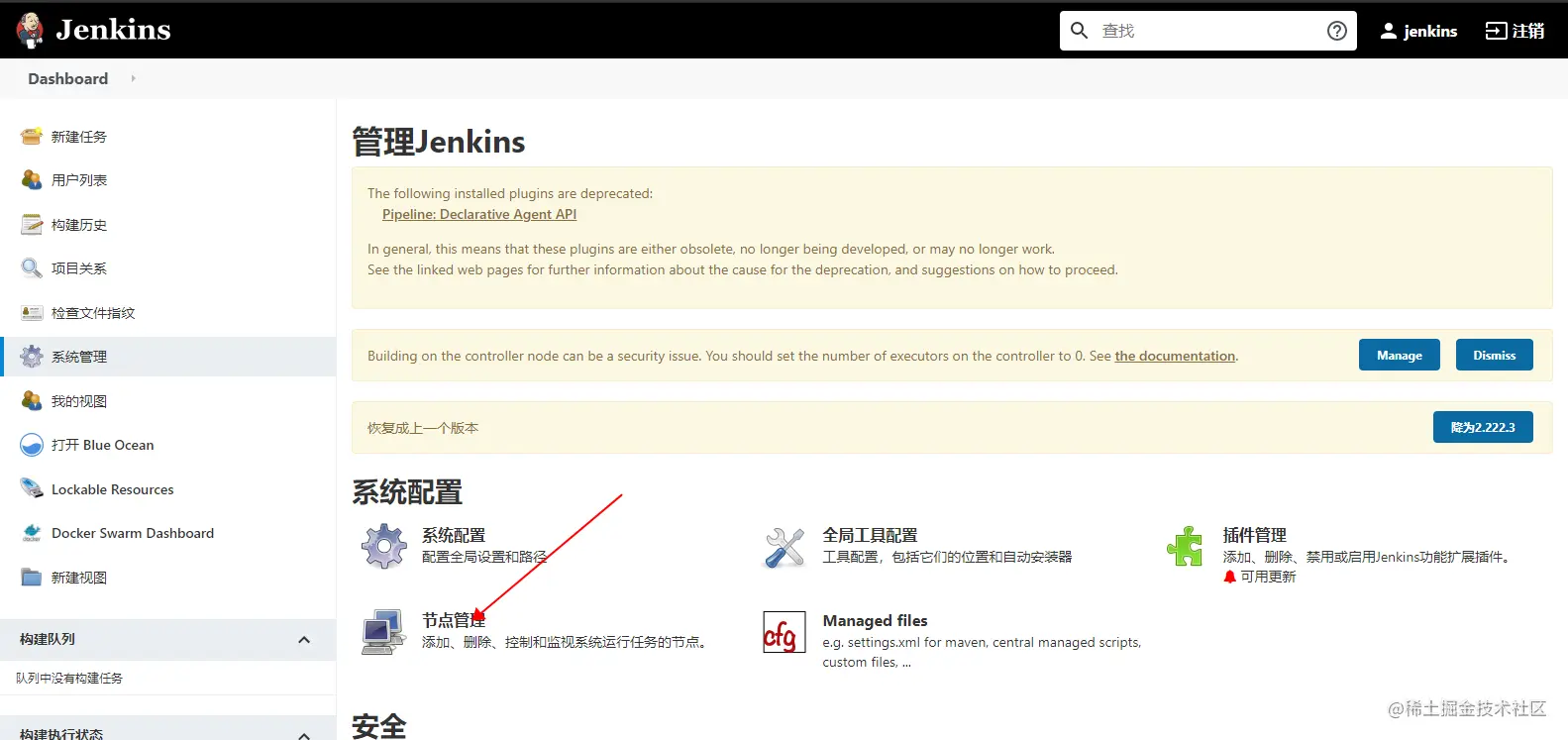Collapse the 构建执行状态 panel chevron

coord(304,735)
